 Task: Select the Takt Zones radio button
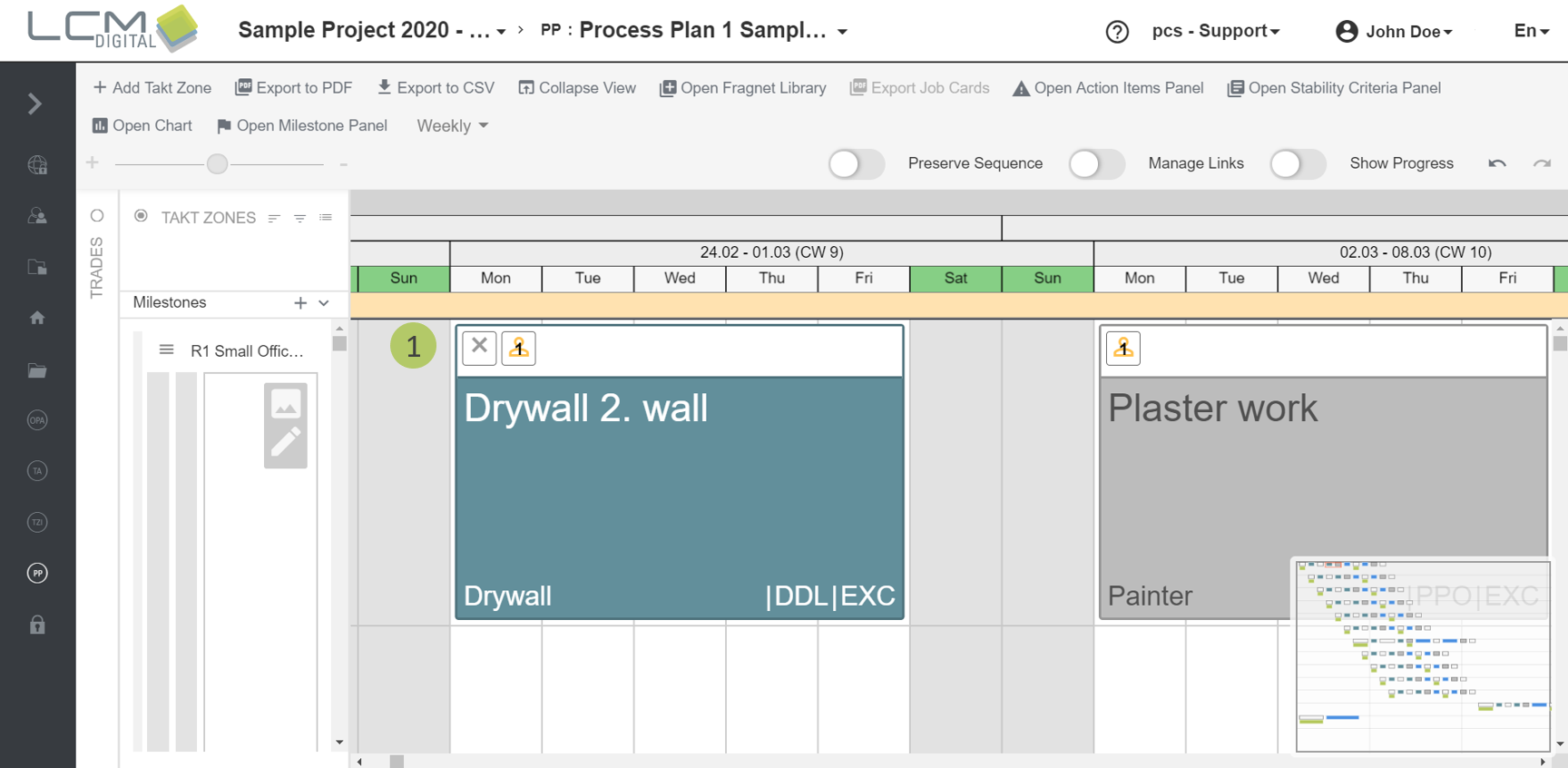tap(141, 216)
